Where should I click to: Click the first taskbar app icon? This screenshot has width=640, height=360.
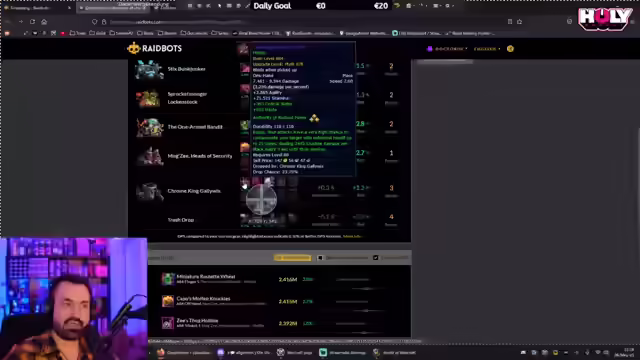click(x=161, y=353)
